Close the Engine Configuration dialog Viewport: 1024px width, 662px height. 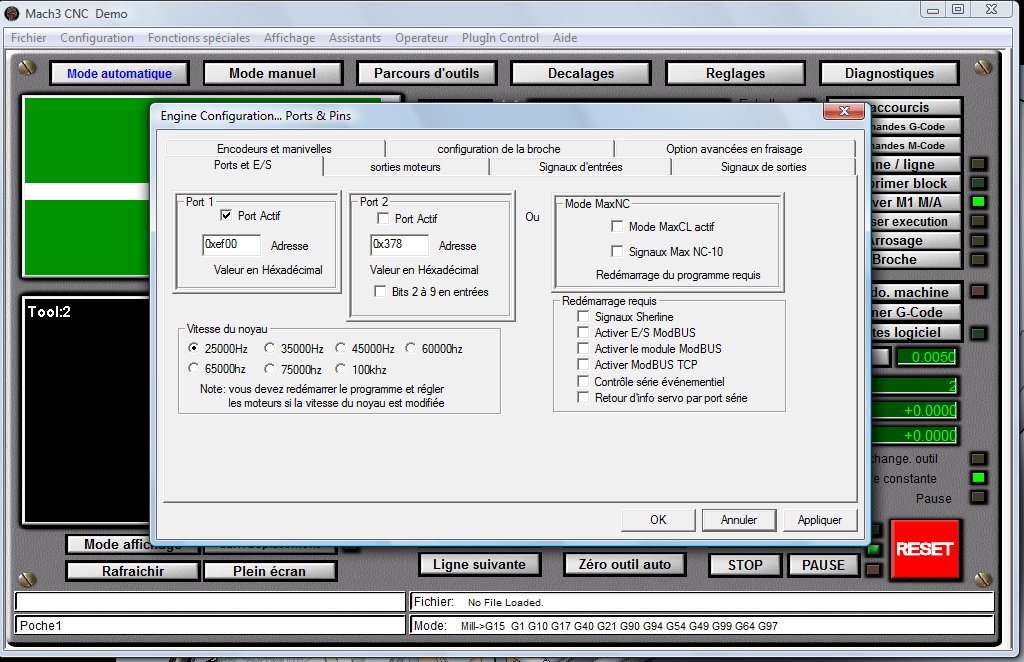point(844,111)
